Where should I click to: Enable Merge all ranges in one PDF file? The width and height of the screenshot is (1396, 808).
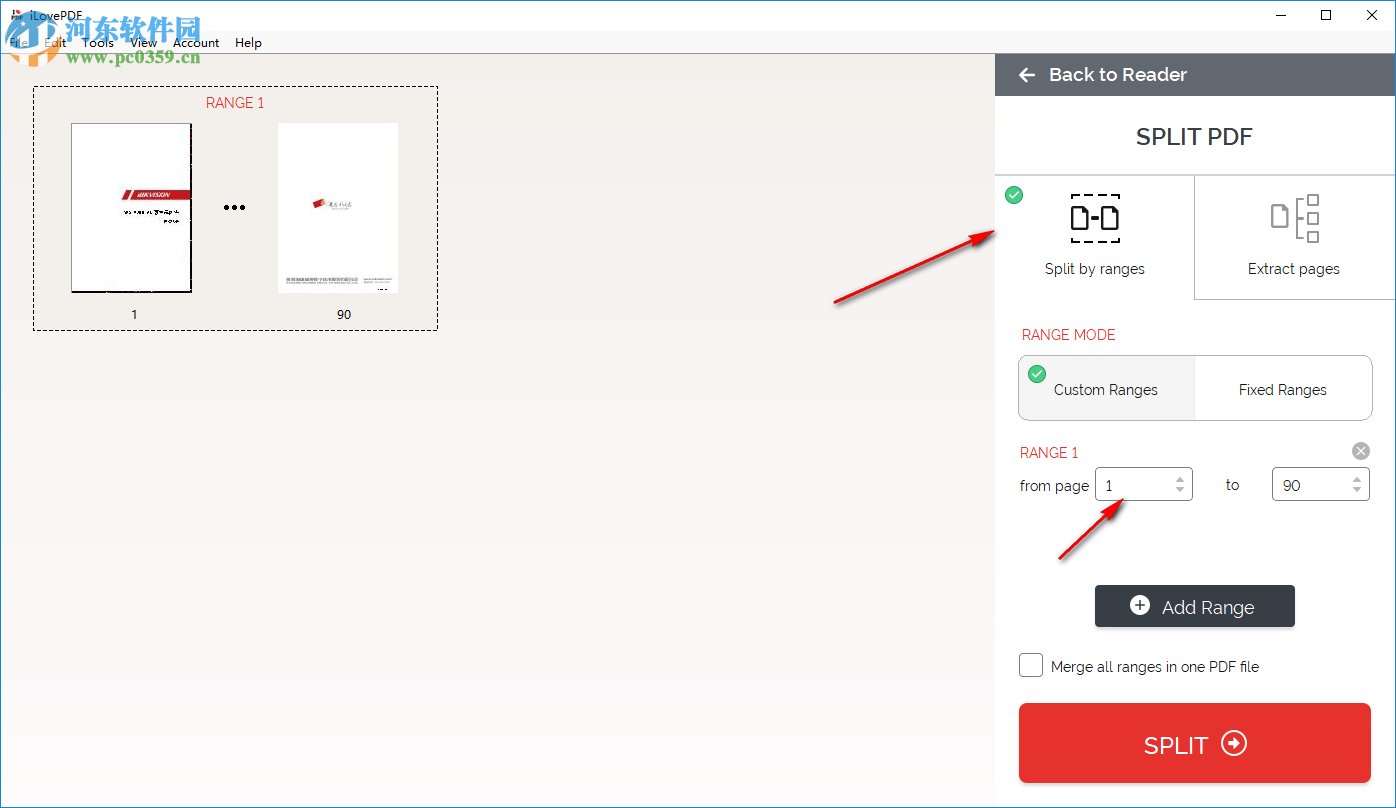1030,665
